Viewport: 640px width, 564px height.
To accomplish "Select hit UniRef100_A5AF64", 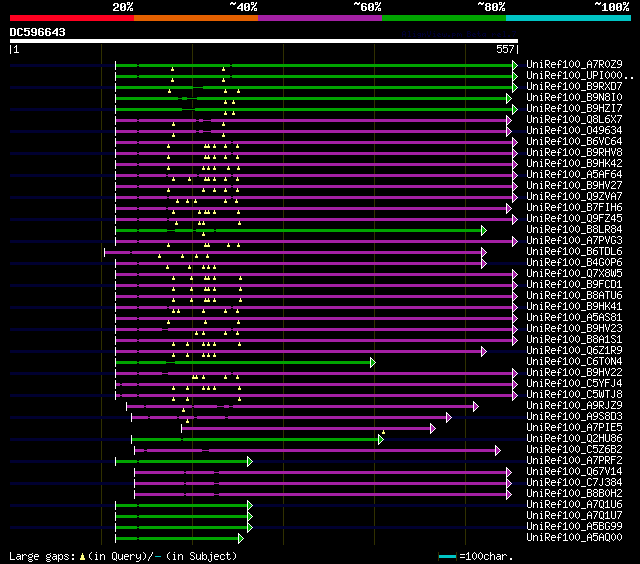I will [x=574, y=175].
